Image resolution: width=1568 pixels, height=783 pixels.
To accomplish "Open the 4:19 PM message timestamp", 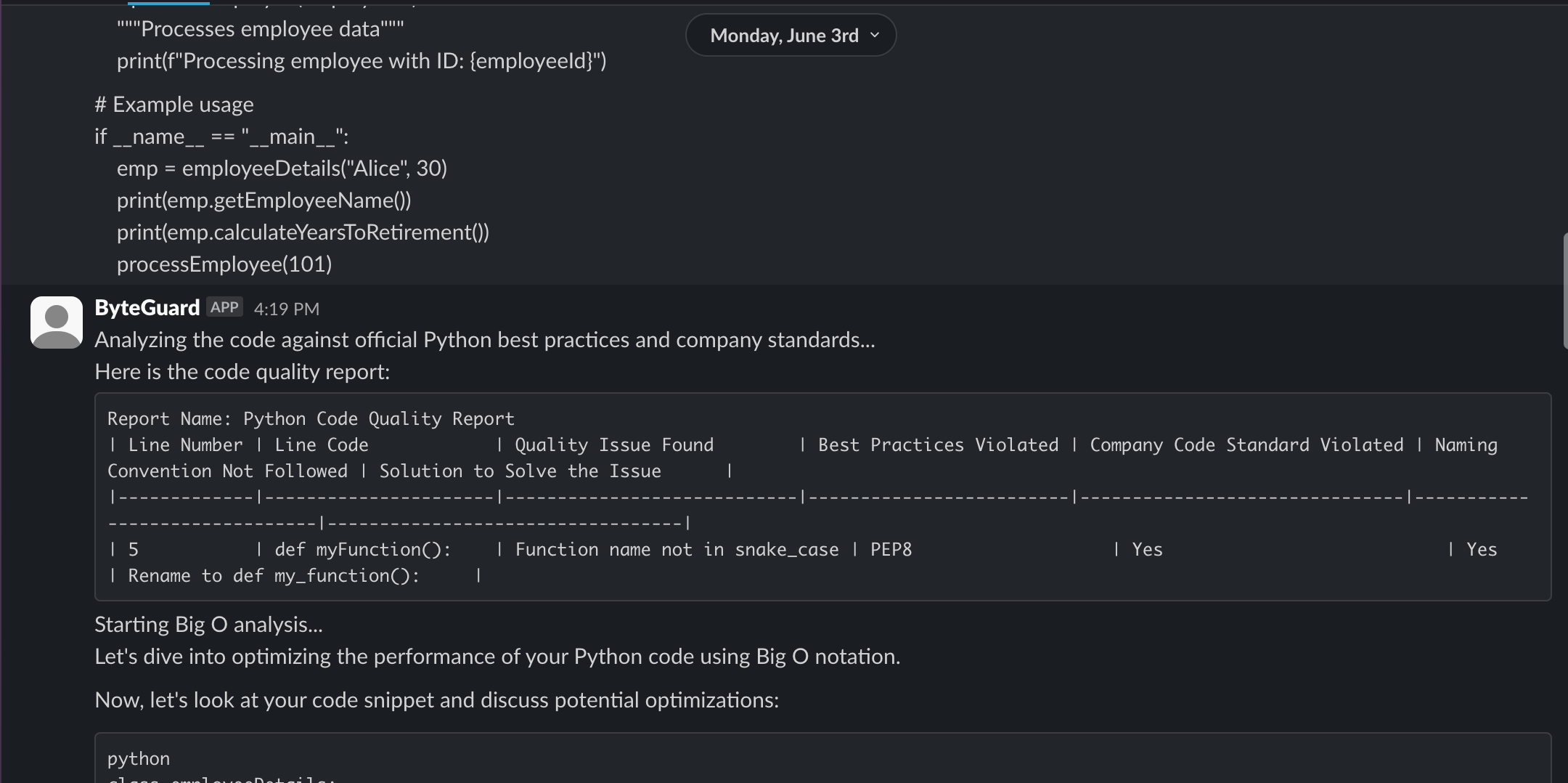I will (x=286, y=309).
